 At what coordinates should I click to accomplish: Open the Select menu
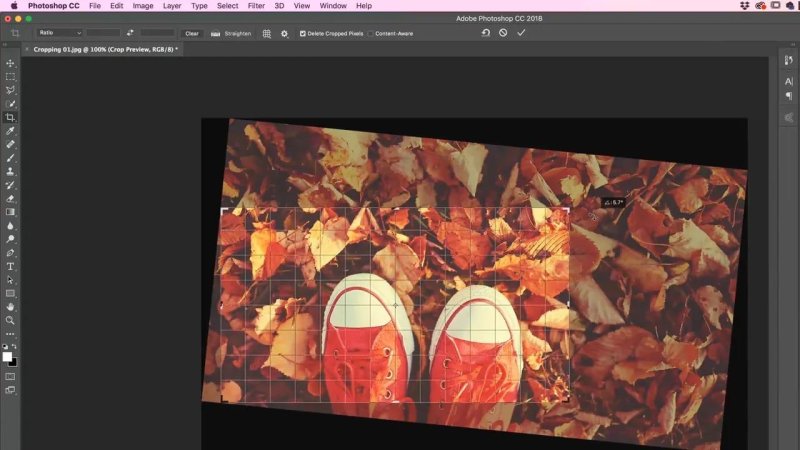point(228,6)
